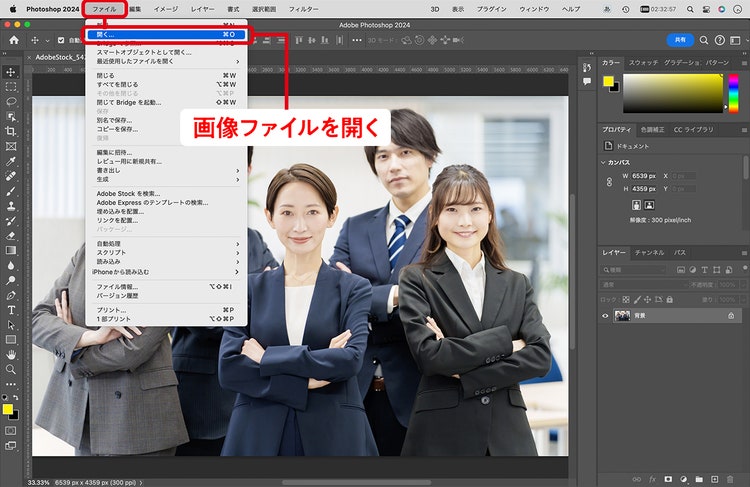The image size is (750, 487).
Task: Switch to the チャンネル tab
Action: click(x=649, y=253)
